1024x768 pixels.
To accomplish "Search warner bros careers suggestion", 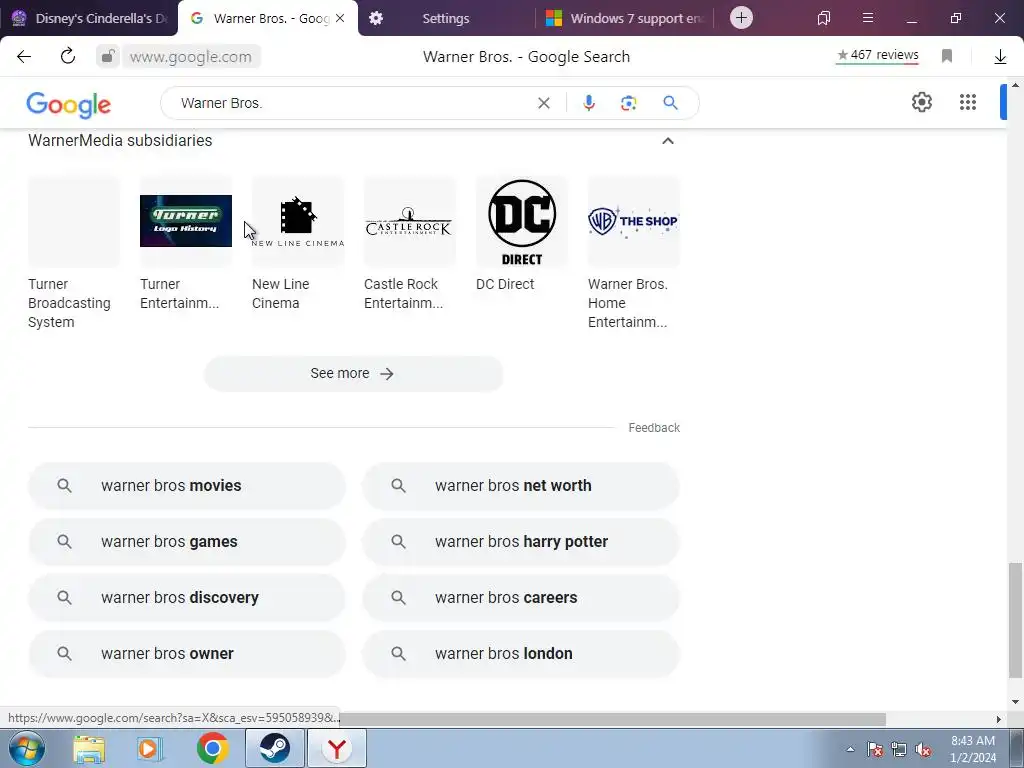I will point(520,598).
